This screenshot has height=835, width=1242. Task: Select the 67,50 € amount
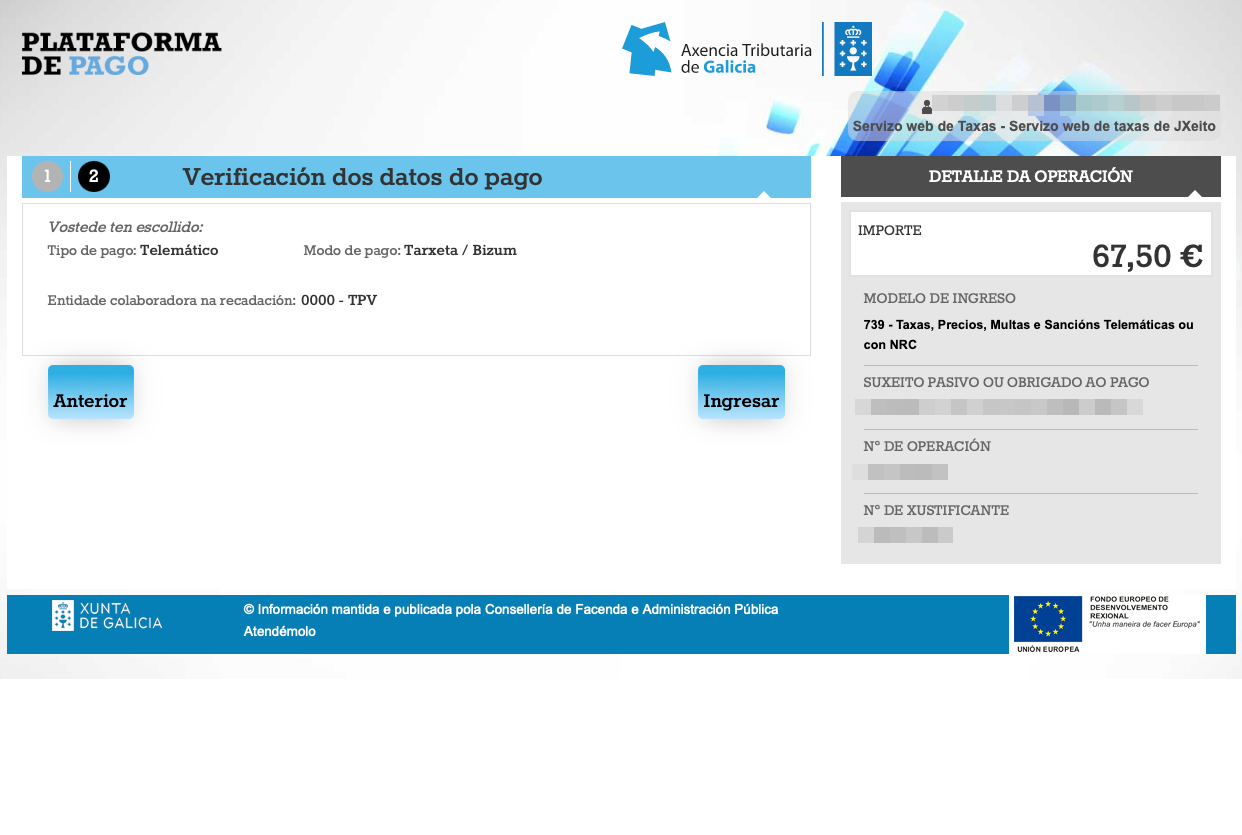click(x=1147, y=257)
